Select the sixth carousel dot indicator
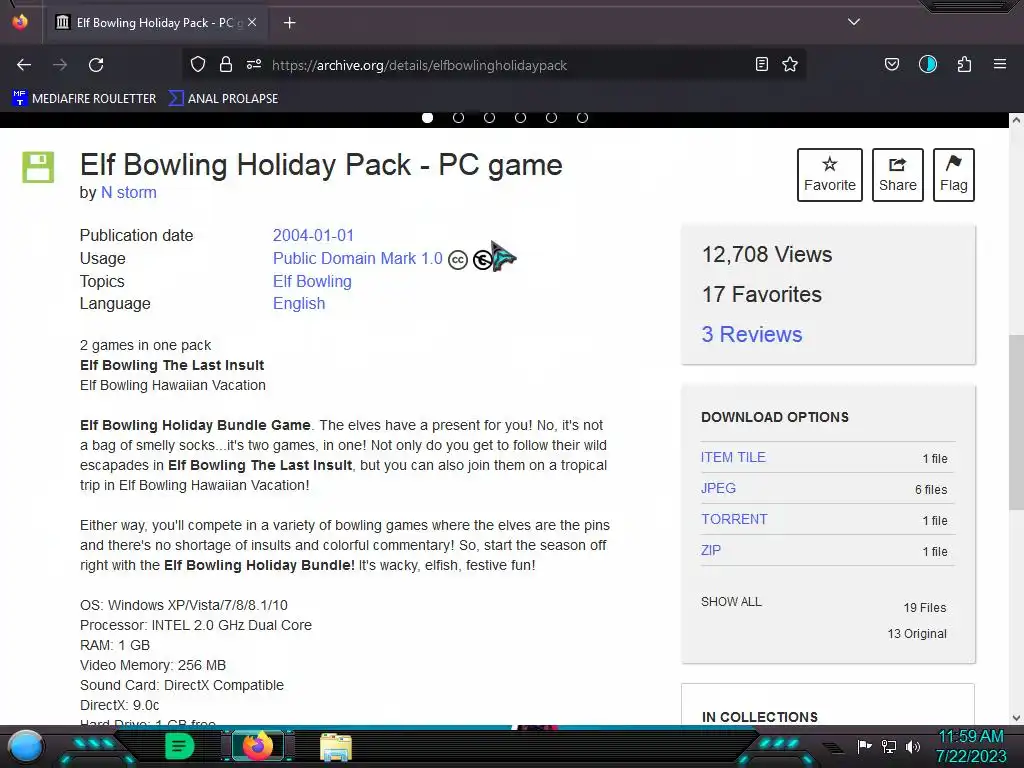1024x768 pixels. (x=583, y=118)
